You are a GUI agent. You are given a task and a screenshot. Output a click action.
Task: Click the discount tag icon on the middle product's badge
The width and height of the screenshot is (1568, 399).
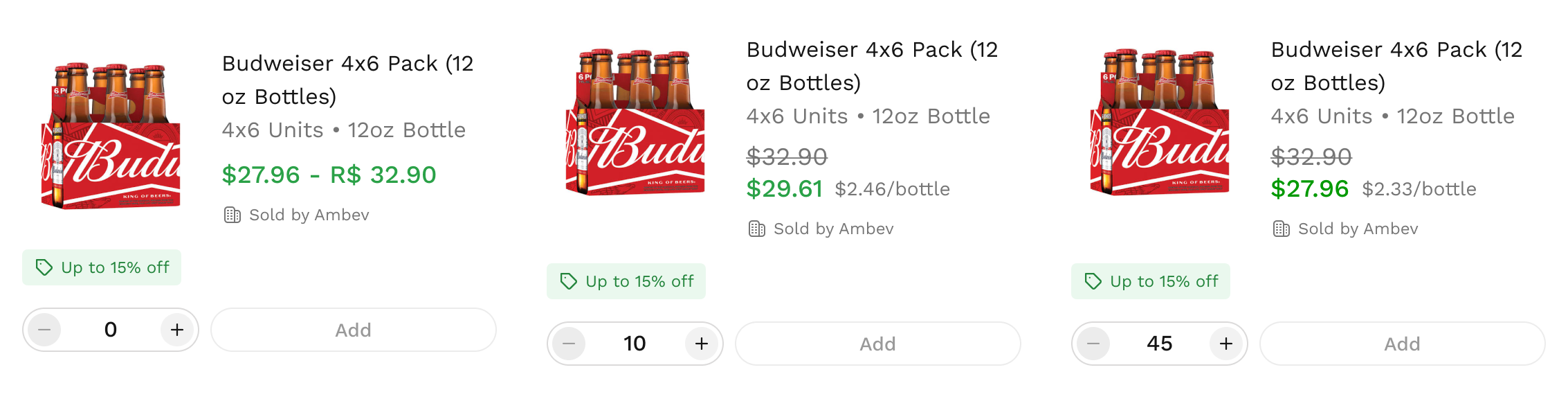pos(569,281)
